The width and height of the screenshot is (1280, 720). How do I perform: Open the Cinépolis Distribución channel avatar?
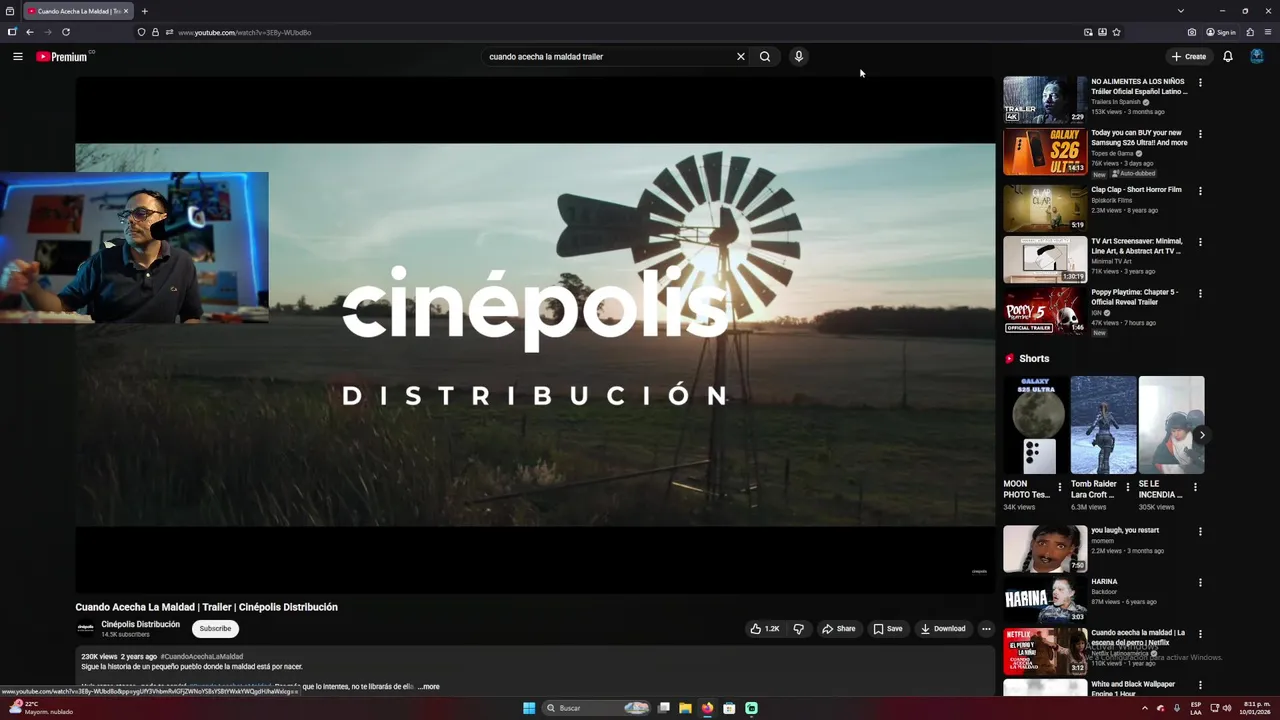[86, 629]
